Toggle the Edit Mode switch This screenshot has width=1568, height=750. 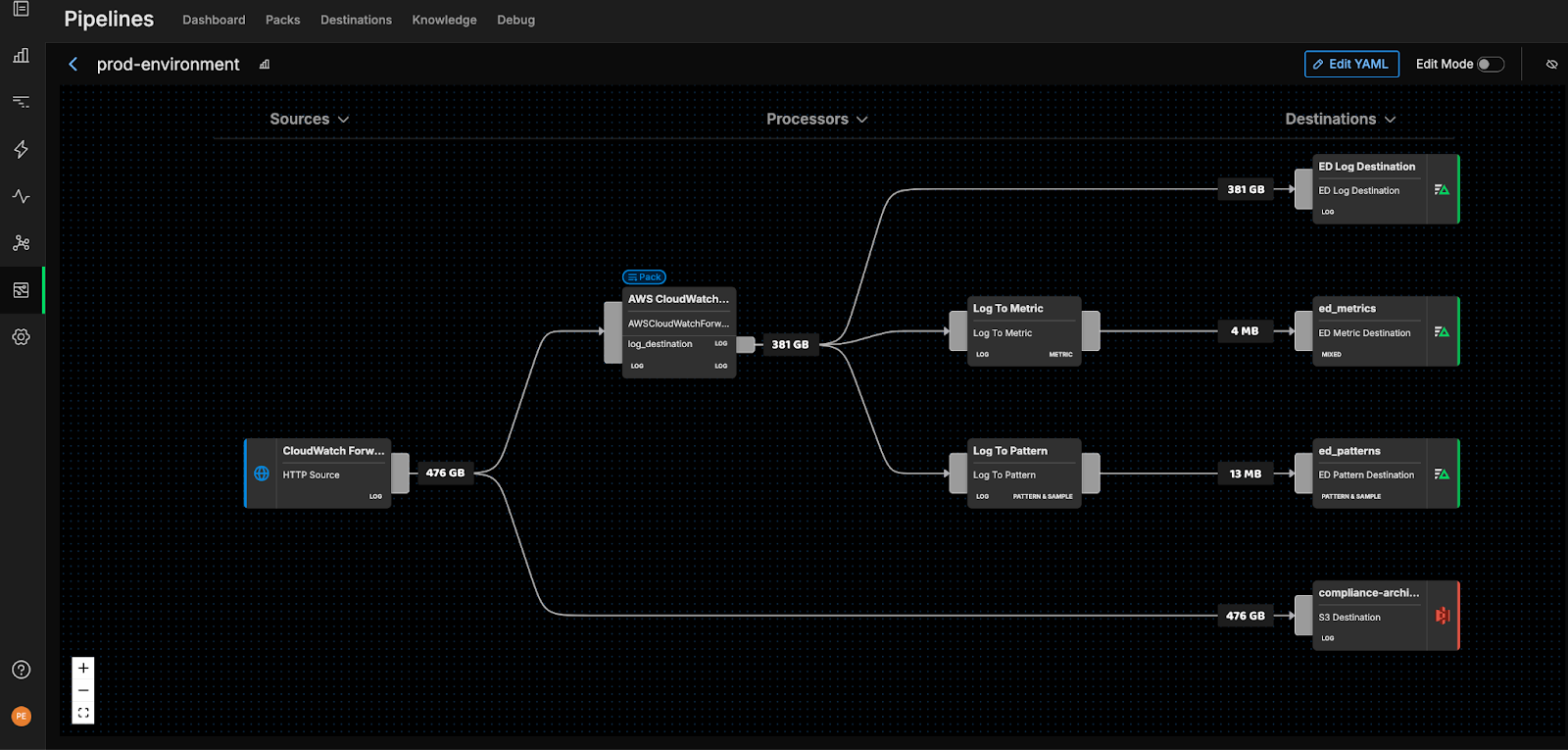click(x=1490, y=65)
